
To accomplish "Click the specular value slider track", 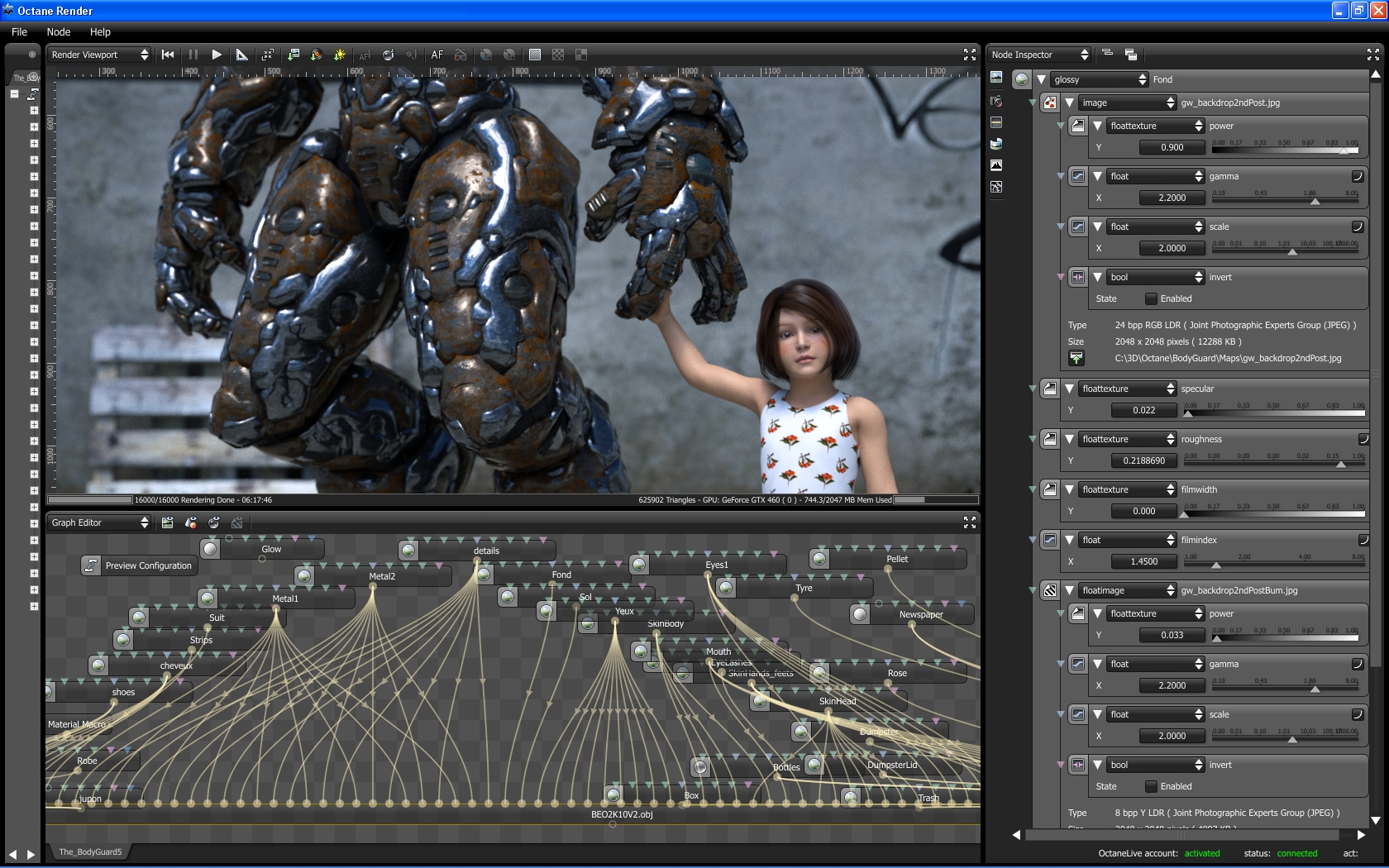I will pos(1273,413).
